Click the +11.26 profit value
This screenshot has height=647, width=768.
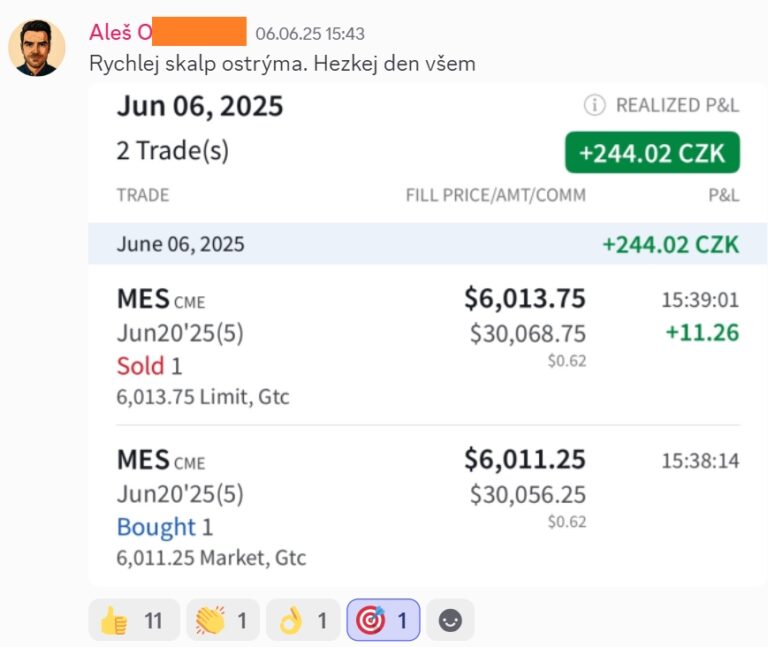pyautogui.click(x=702, y=333)
